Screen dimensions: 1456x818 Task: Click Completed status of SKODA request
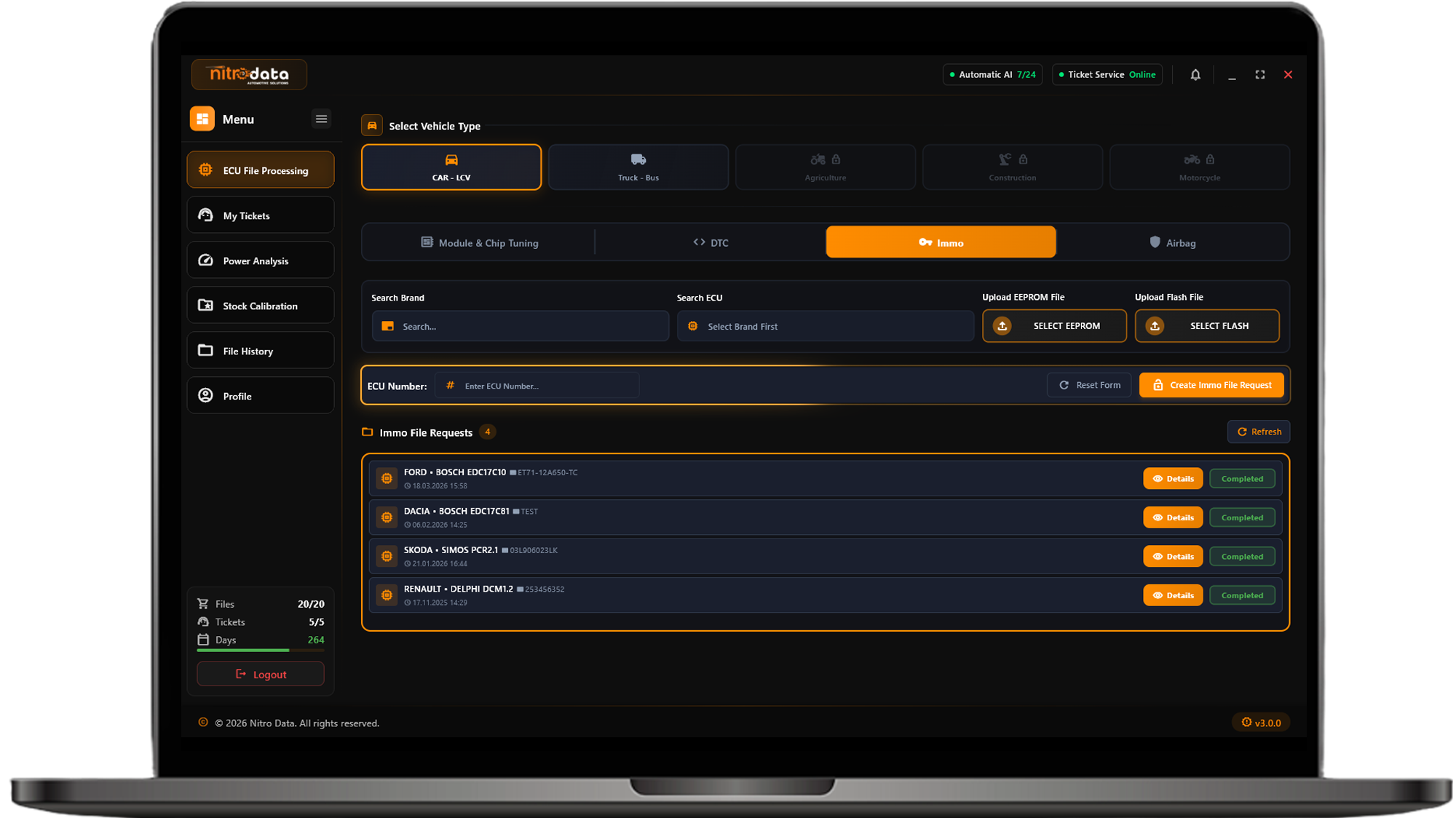(x=1242, y=557)
